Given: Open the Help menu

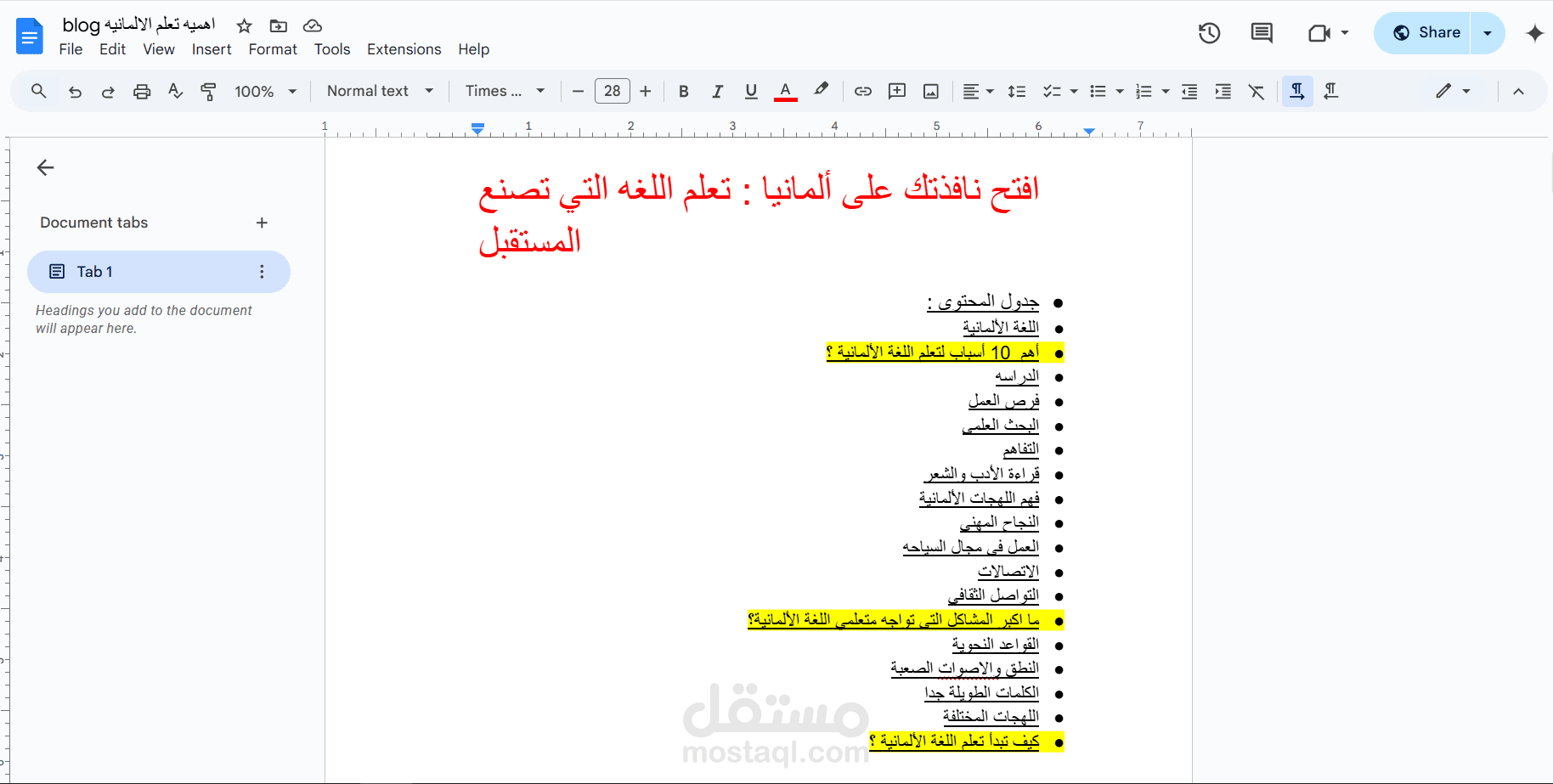Looking at the screenshot, I should 474,49.
